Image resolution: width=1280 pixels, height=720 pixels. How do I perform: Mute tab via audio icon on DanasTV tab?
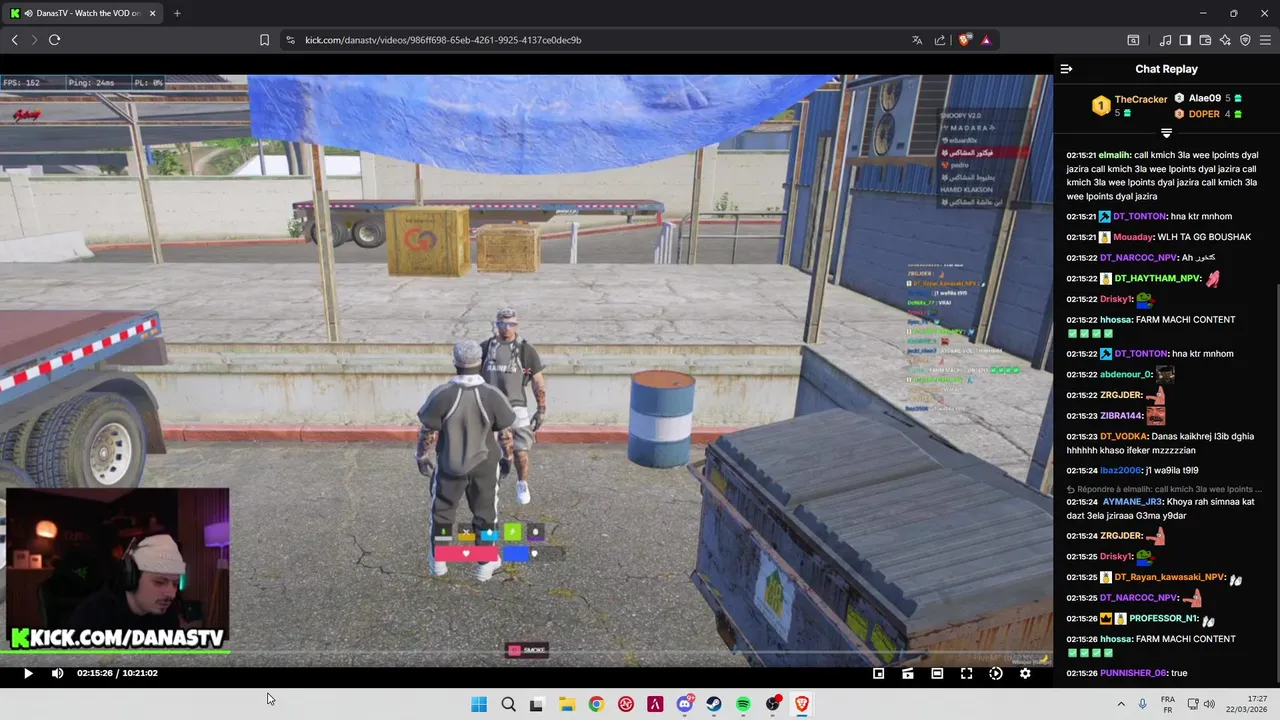pos(28,13)
